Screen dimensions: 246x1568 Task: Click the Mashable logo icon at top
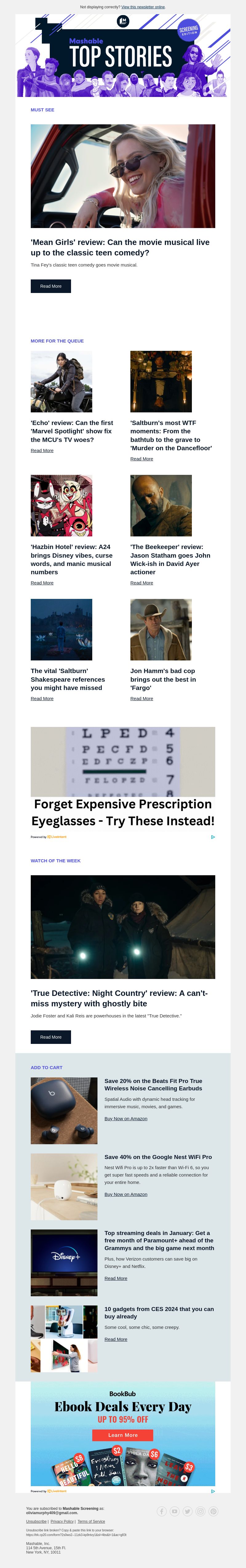click(123, 21)
